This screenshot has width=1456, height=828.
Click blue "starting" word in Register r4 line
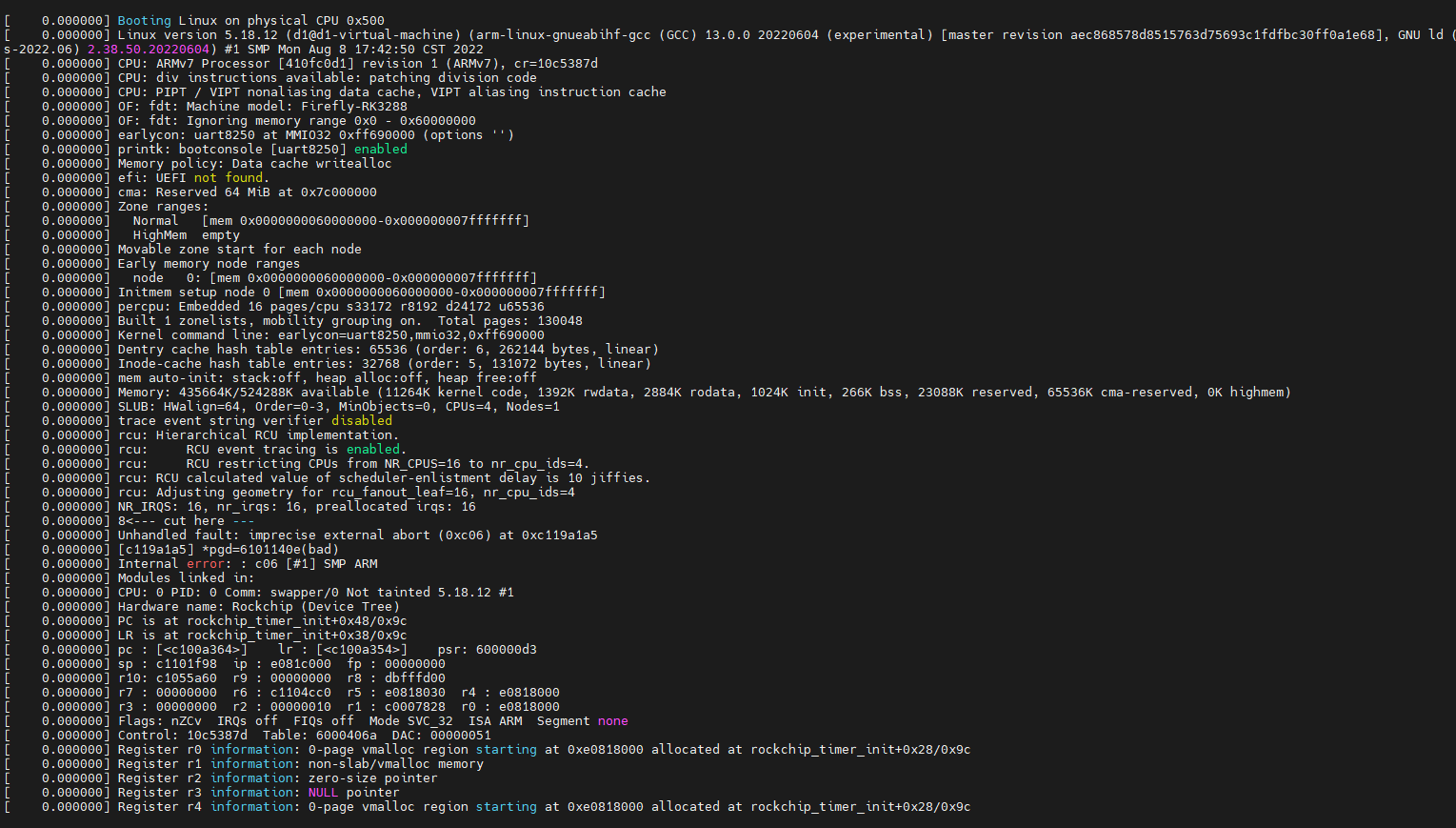[x=507, y=806]
